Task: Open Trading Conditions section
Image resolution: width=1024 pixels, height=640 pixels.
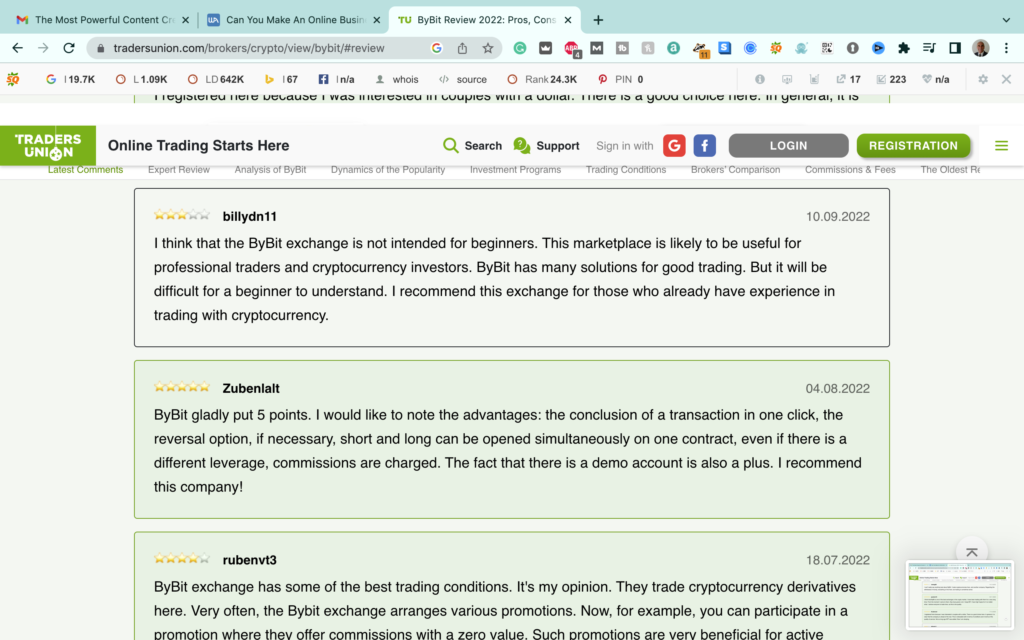Action: pyautogui.click(x=626, y=170)
